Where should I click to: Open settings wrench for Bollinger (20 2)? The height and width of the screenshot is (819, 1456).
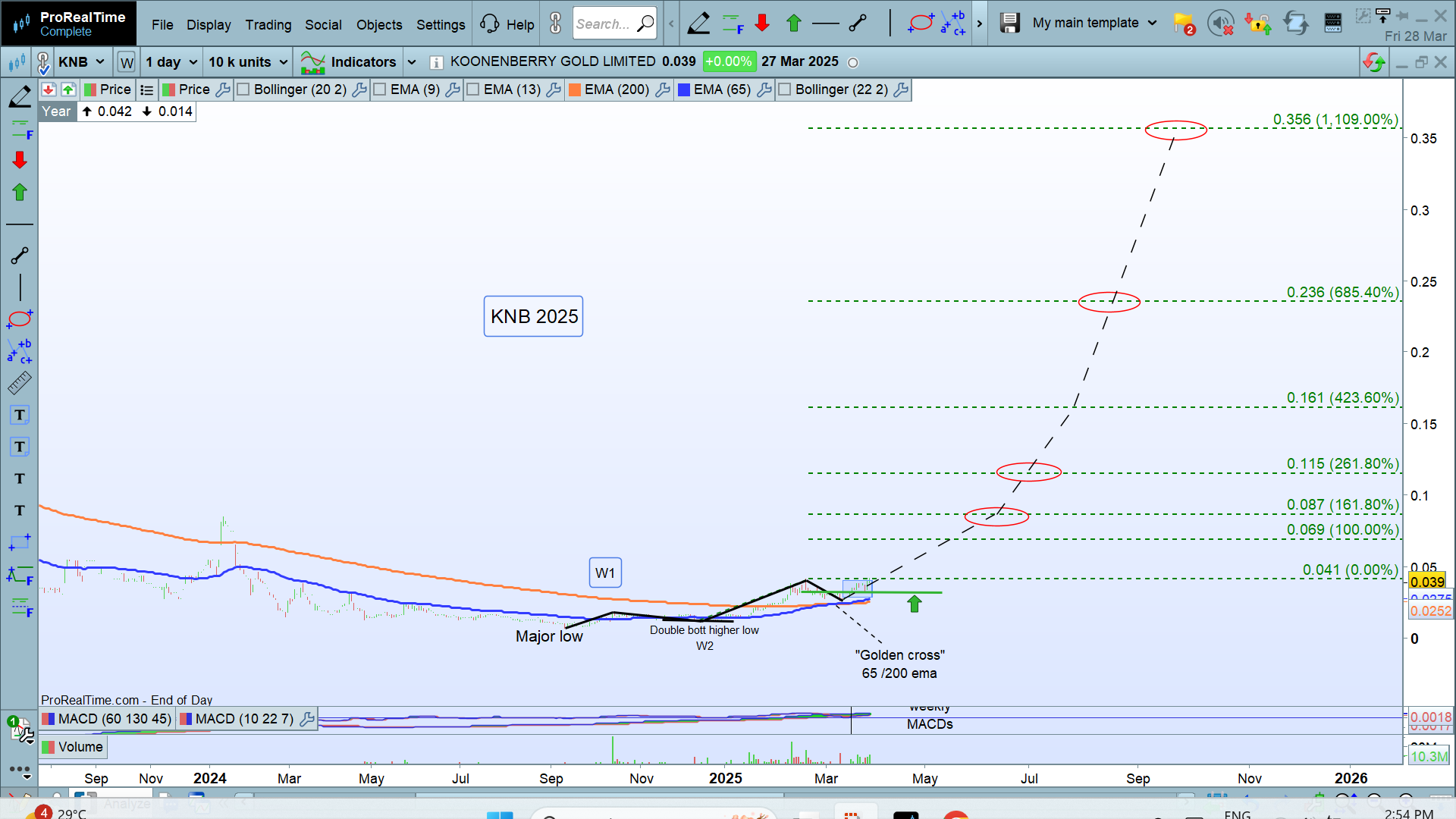coord(359,89)
